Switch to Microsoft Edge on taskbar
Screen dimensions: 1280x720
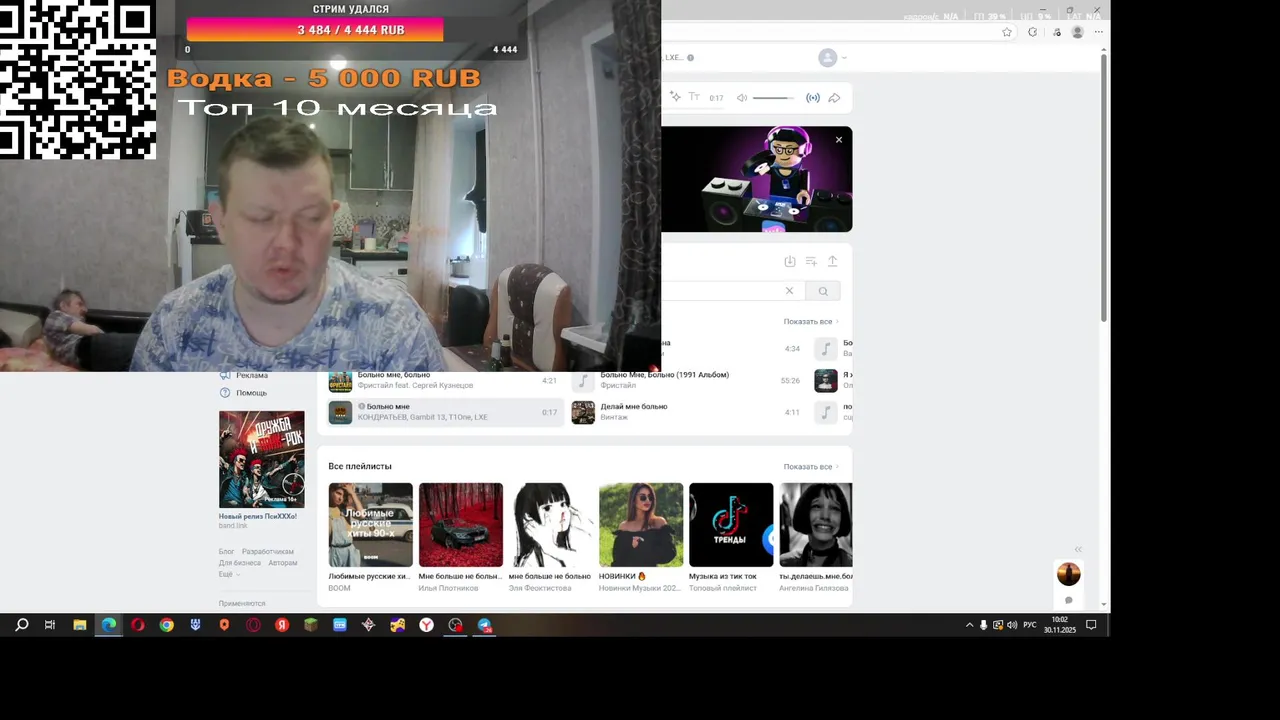point(108,625)
